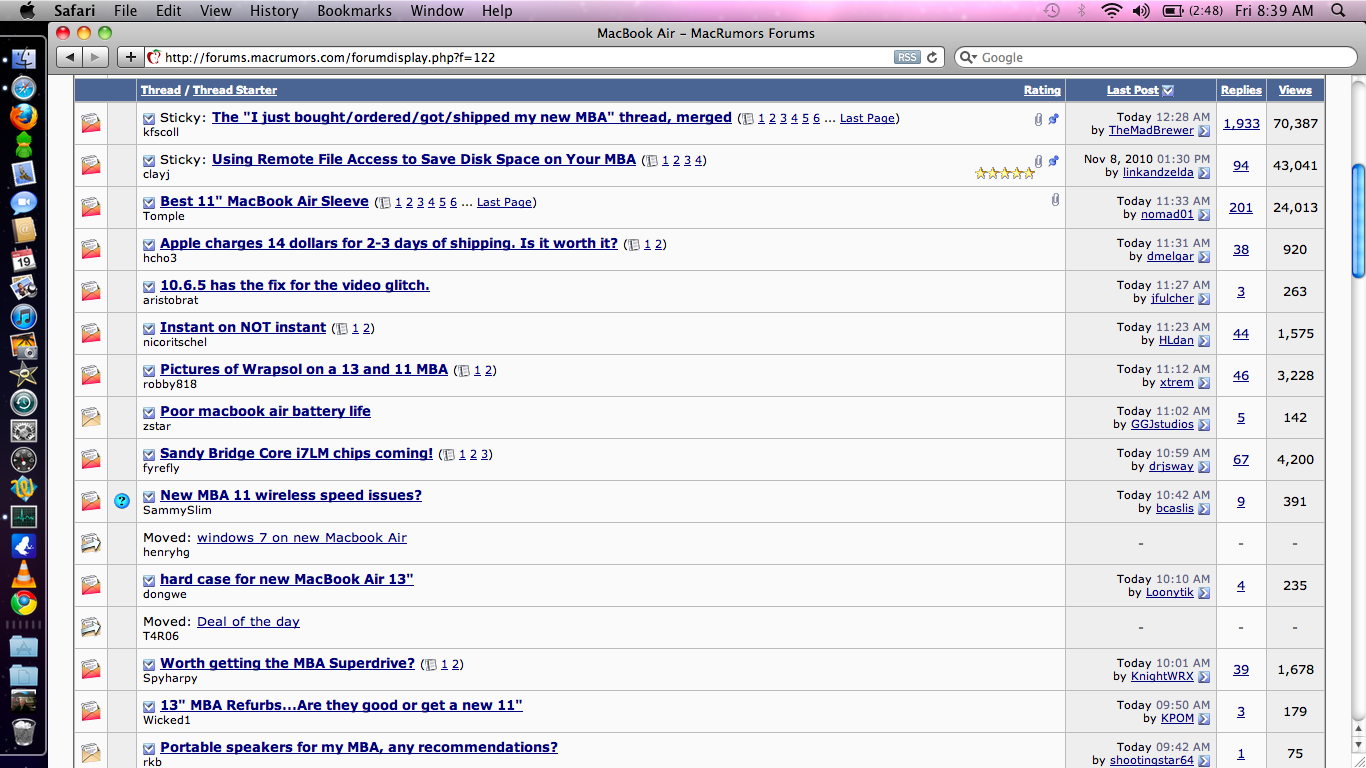The image size is (1366, 768).
Task: Click small arrow icon before 10.6.5 video glitch thread
Action: pos(149,286)
